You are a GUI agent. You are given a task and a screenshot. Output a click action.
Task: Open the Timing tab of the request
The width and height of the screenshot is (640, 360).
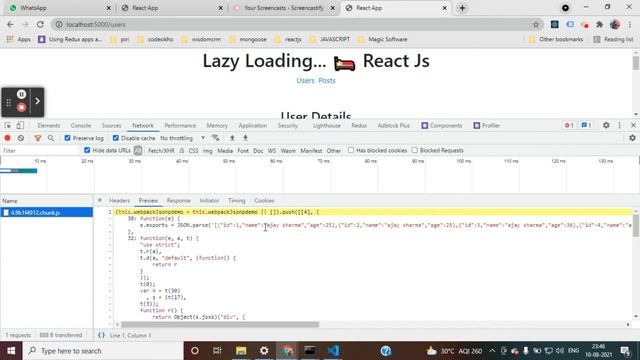pos(236,200)
